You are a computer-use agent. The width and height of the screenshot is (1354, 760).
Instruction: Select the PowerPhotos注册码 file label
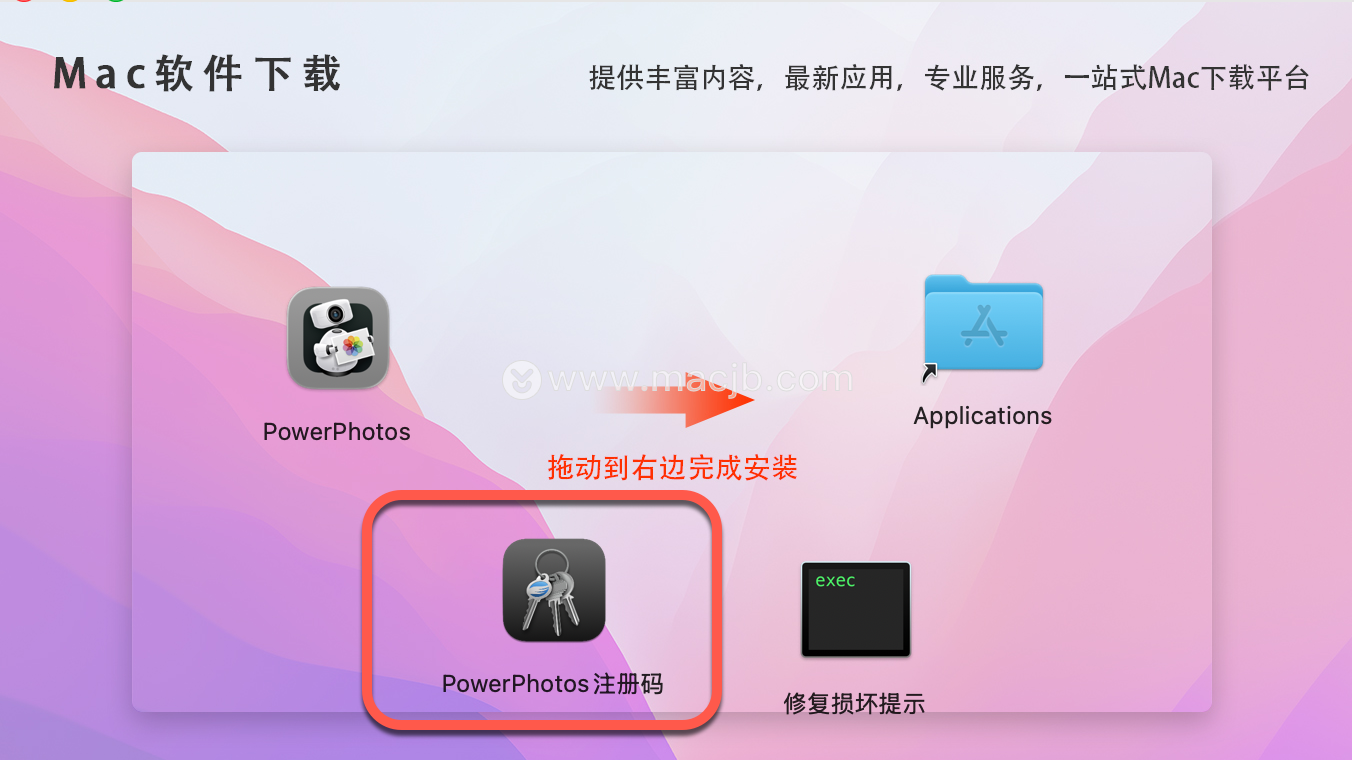[553, 684]
